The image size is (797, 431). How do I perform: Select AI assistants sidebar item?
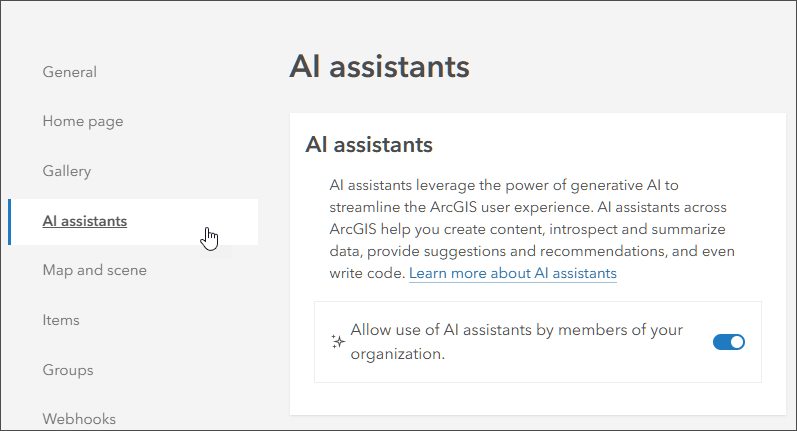click(85, 221)
